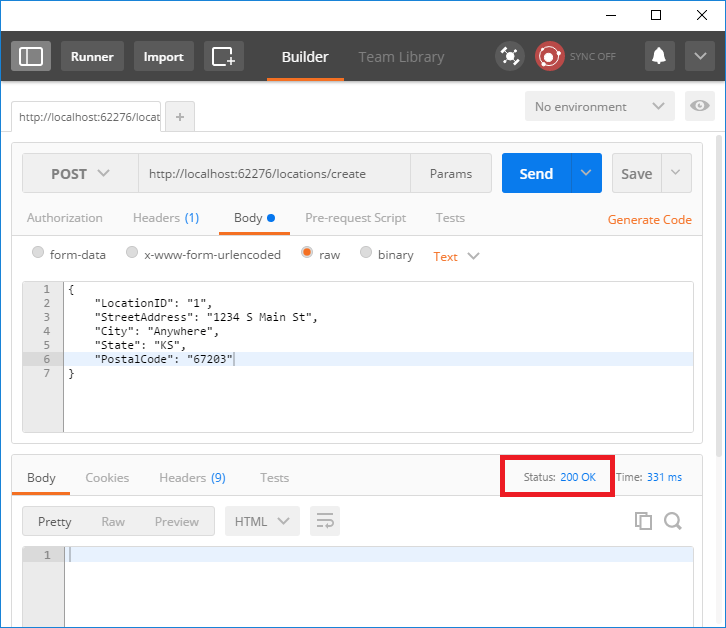Open the No environment dropdown
726x628 pixels.
tap(600, 106)
